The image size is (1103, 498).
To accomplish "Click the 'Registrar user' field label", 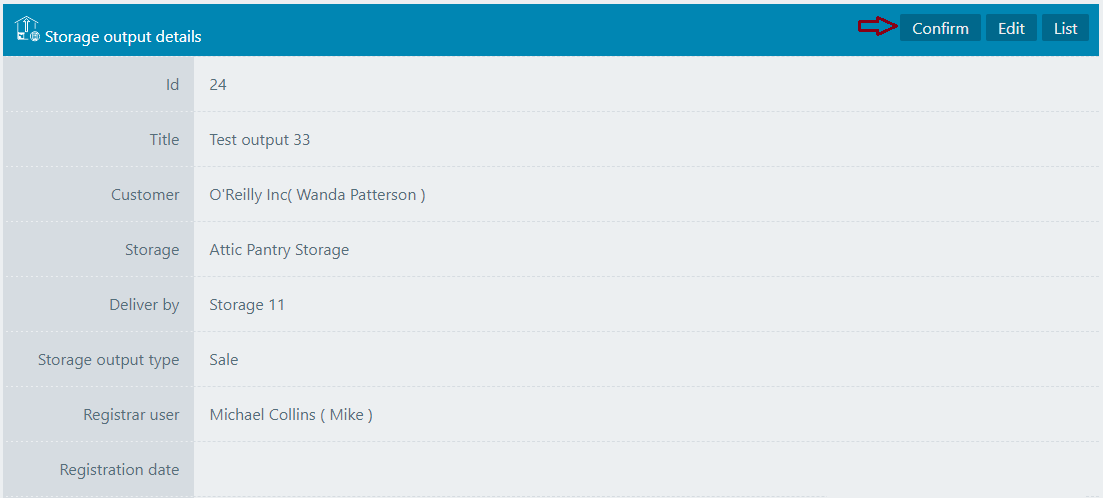I will 131,415.
